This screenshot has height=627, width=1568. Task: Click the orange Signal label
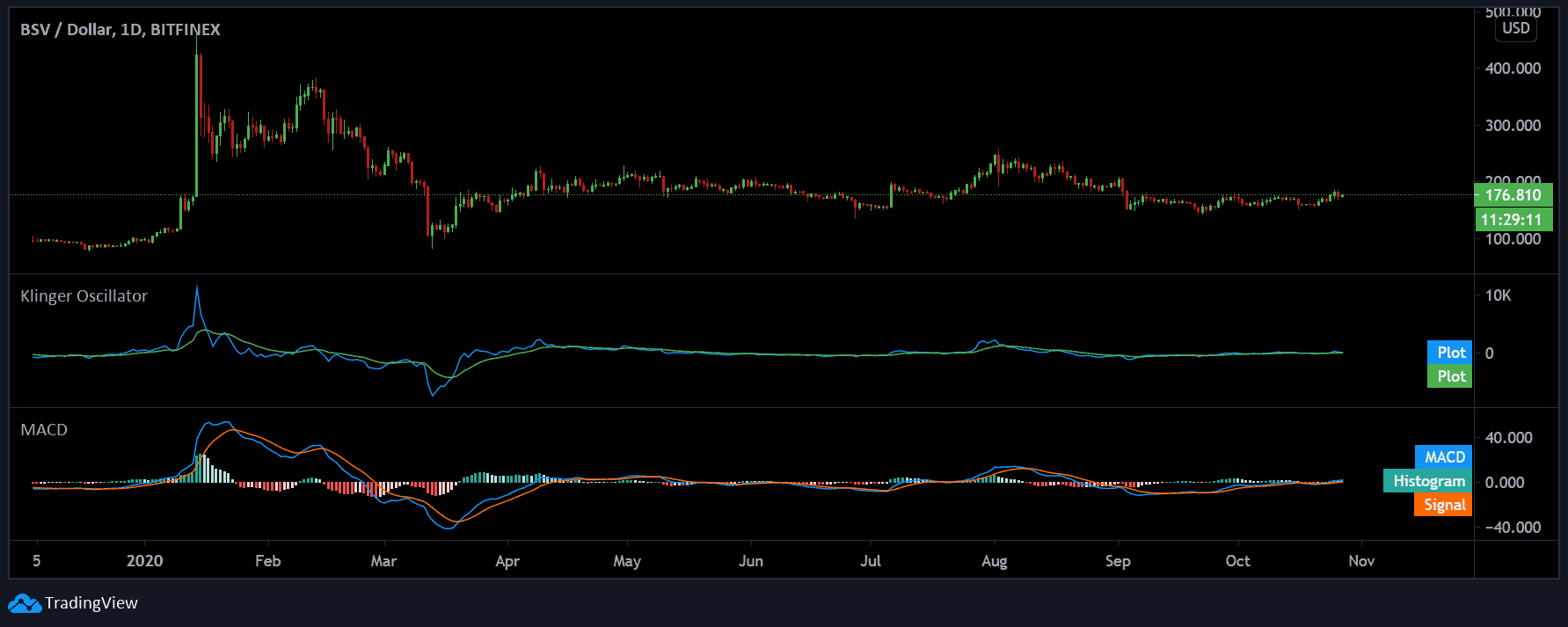click(1443, 505)
